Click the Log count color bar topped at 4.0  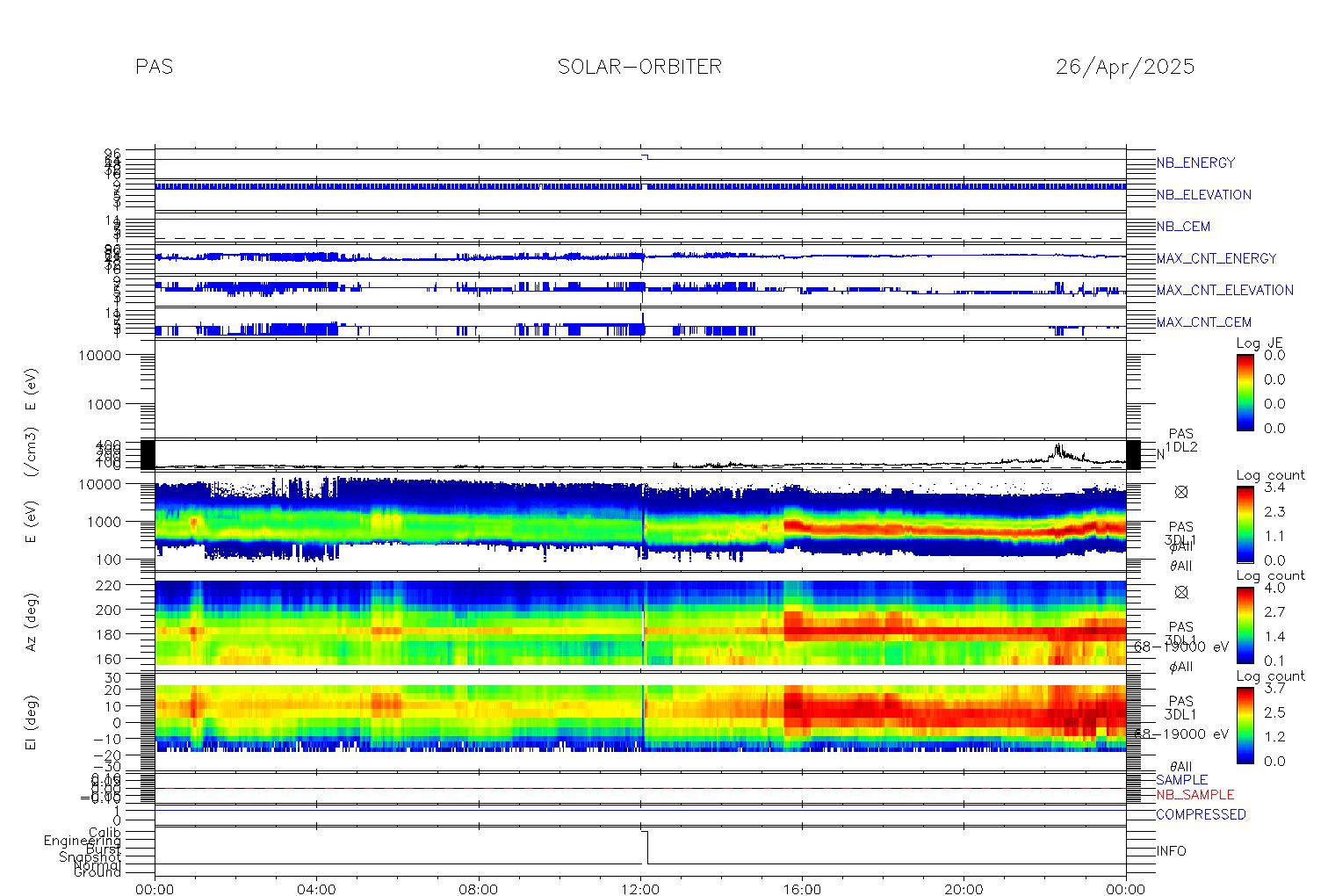1245,625
